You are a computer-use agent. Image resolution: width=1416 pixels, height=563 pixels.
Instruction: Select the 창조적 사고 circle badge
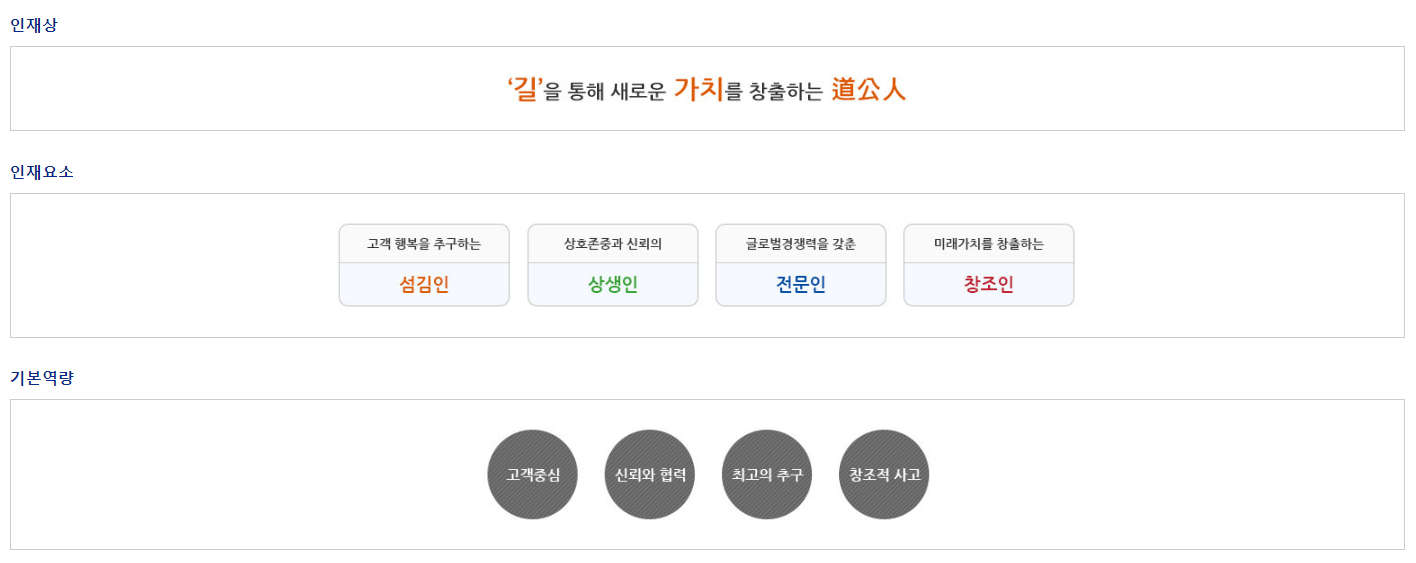tap(884, 475)
